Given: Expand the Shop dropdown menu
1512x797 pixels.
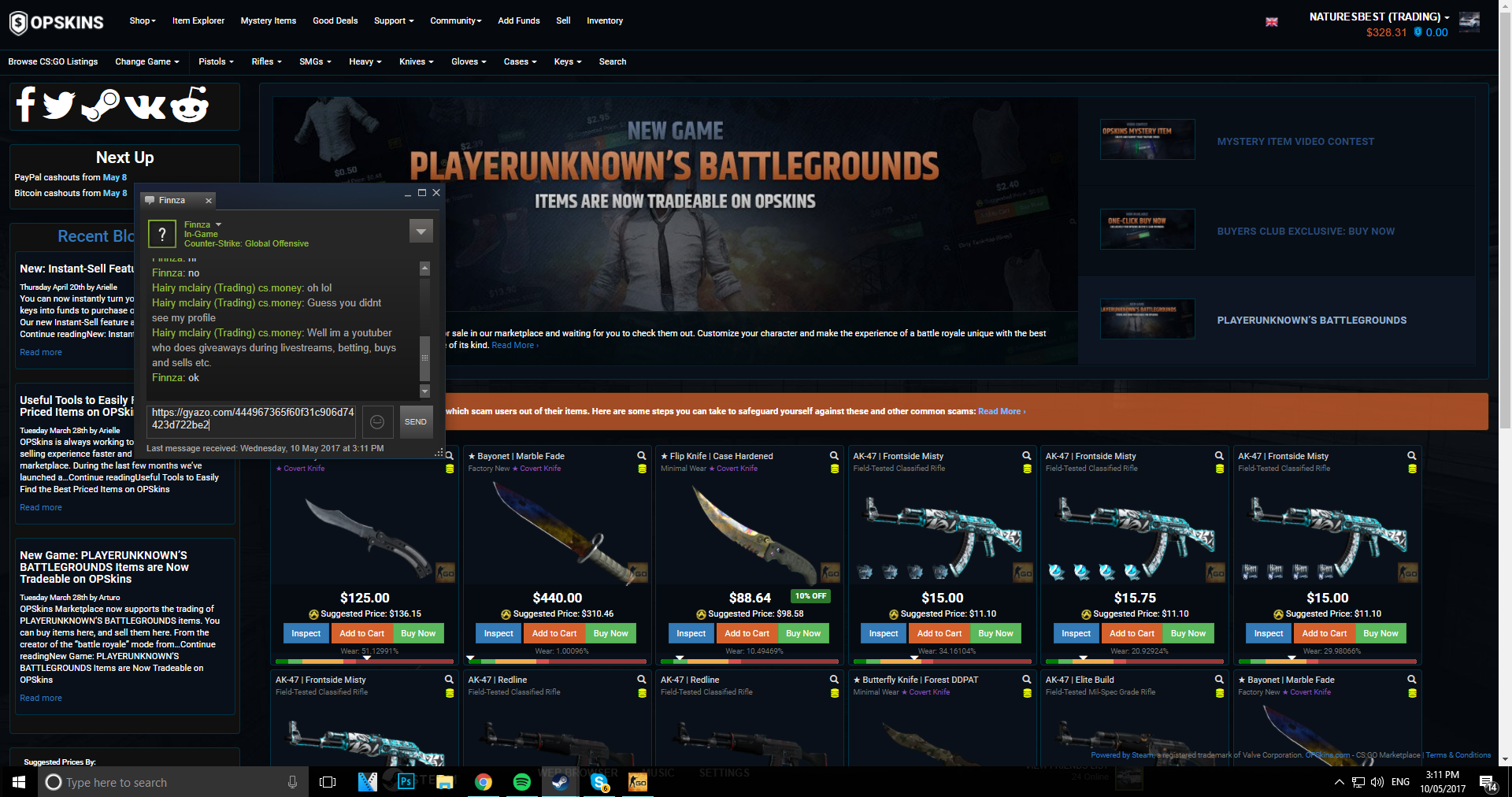Looking at the screenshot, I should coord(143,20).
